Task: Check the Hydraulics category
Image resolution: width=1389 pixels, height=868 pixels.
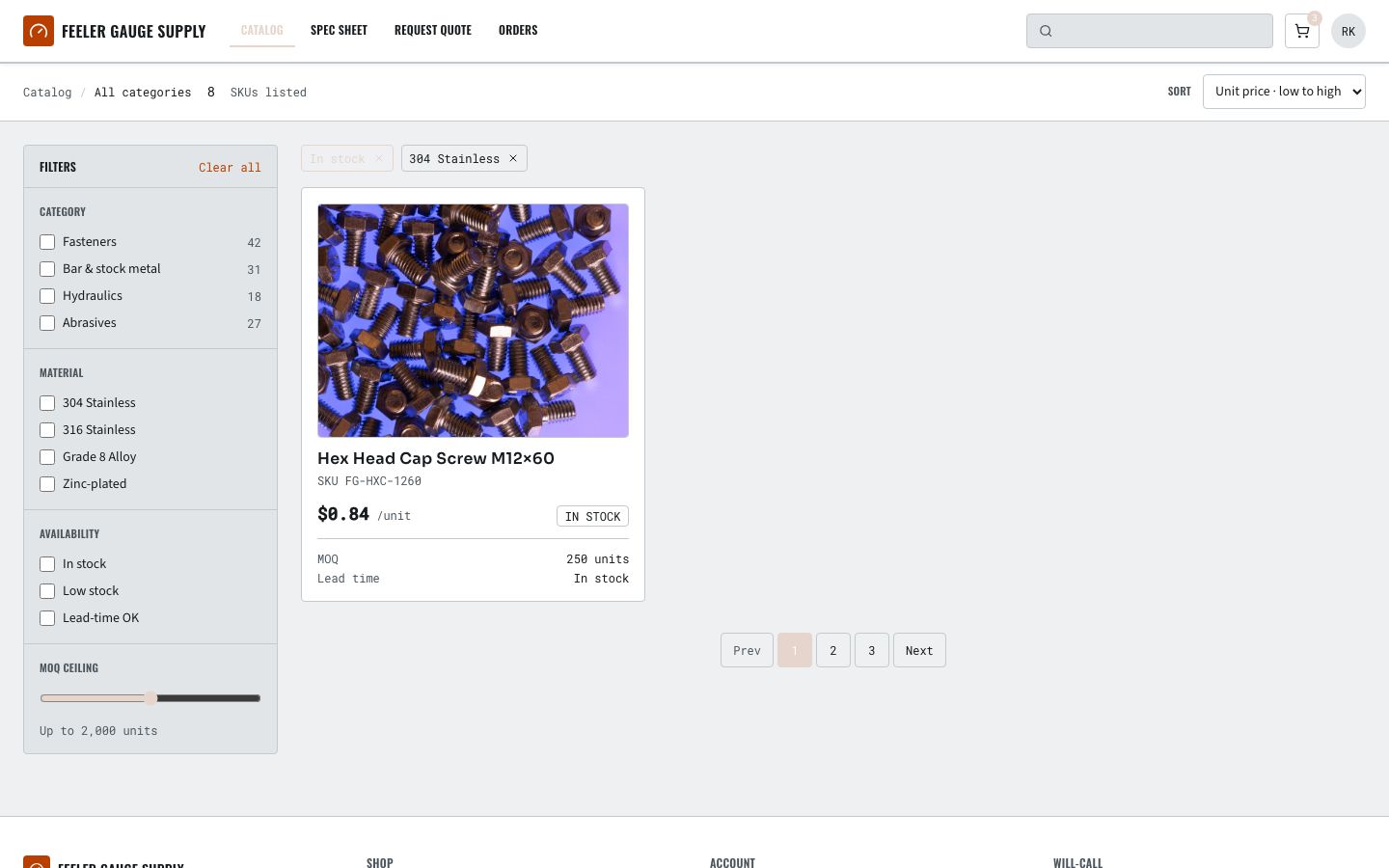Action: 47,296
